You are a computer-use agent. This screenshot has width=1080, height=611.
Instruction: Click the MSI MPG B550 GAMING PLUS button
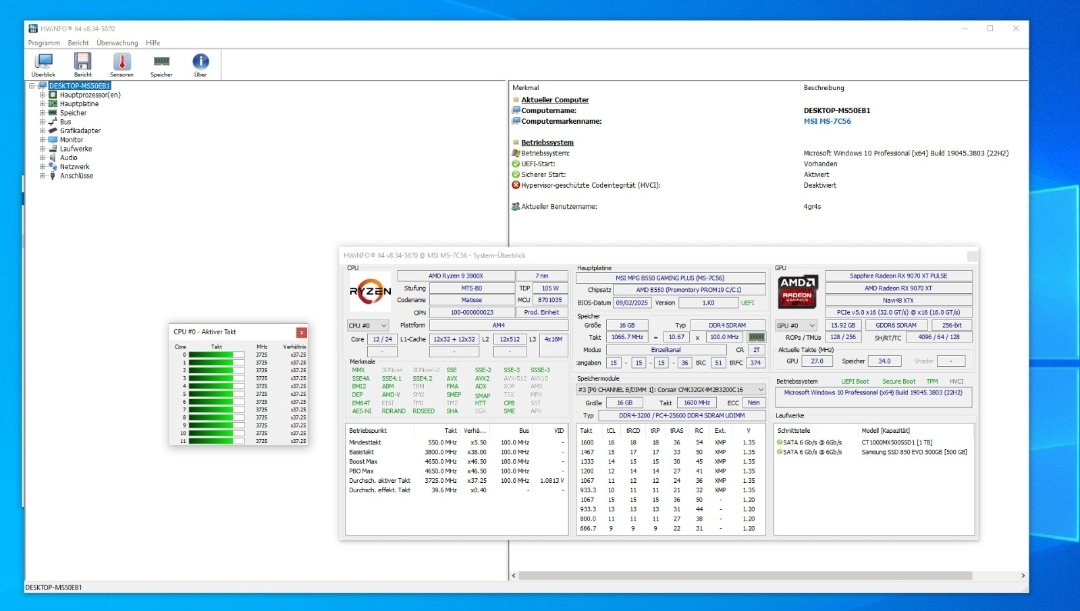point(670,278)
